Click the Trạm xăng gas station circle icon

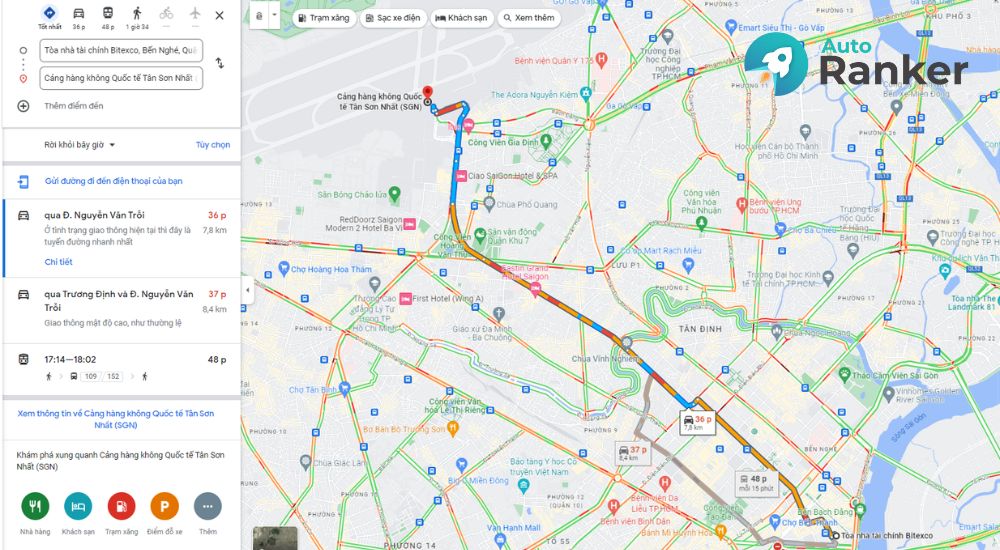pos(121,507)
